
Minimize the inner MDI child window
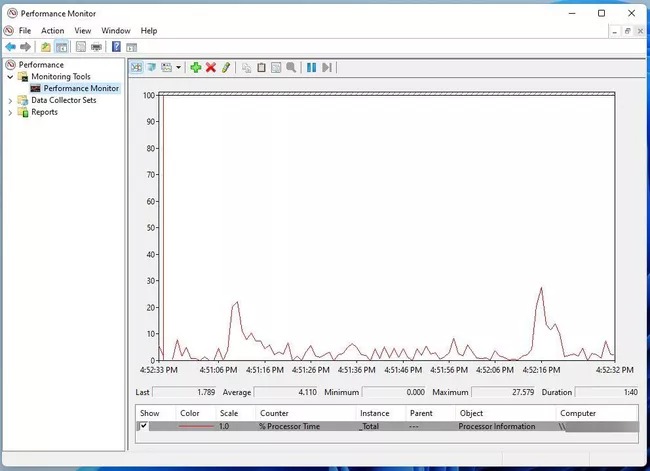pos(615,31)
